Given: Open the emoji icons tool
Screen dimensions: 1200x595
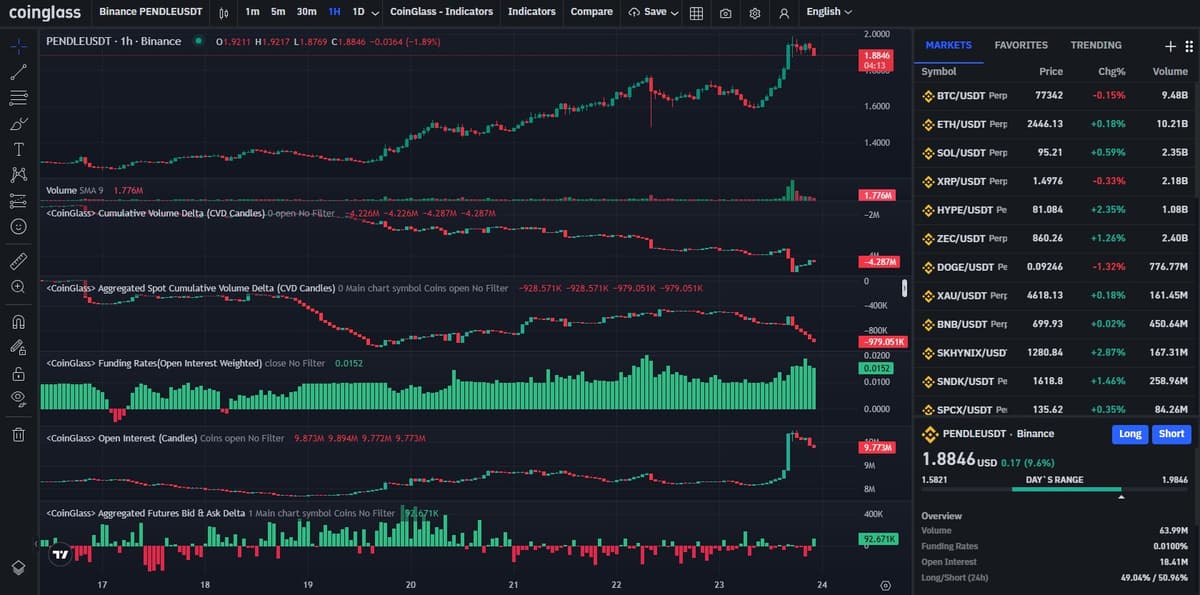Looking at the screenshot, I should click(18, 227).
